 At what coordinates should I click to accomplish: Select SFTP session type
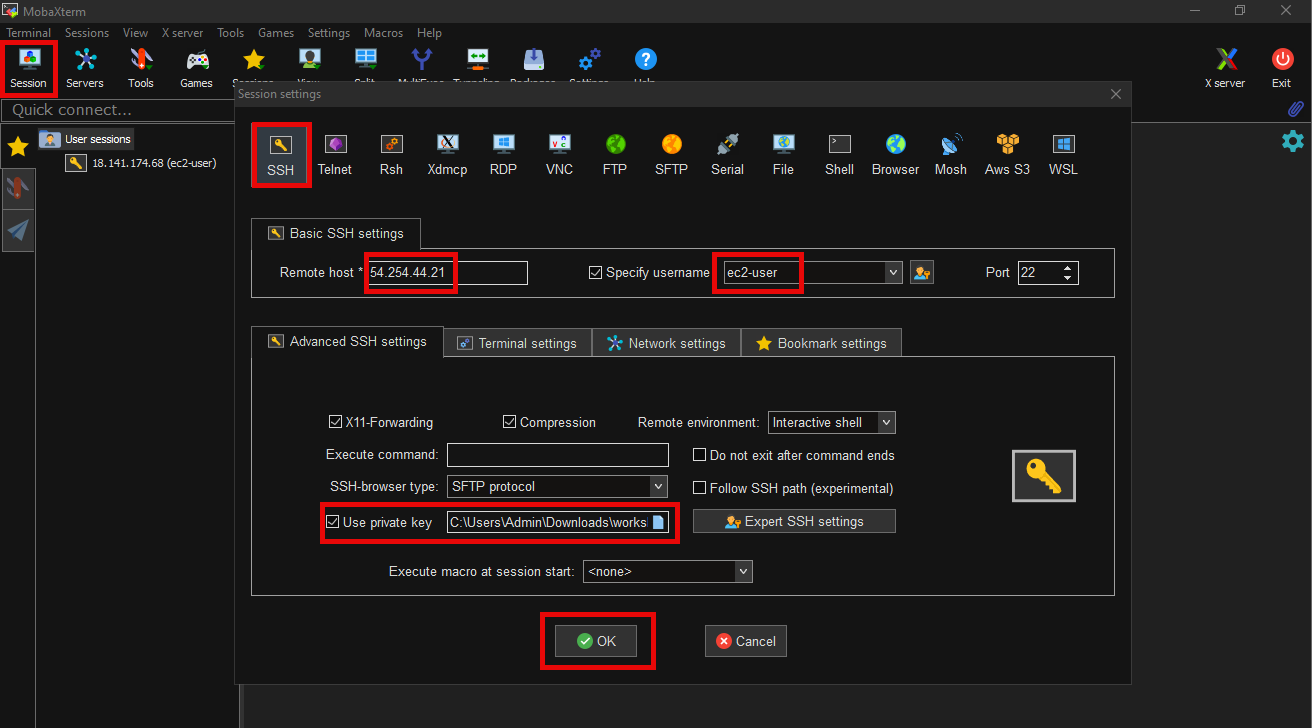(671, 155)
